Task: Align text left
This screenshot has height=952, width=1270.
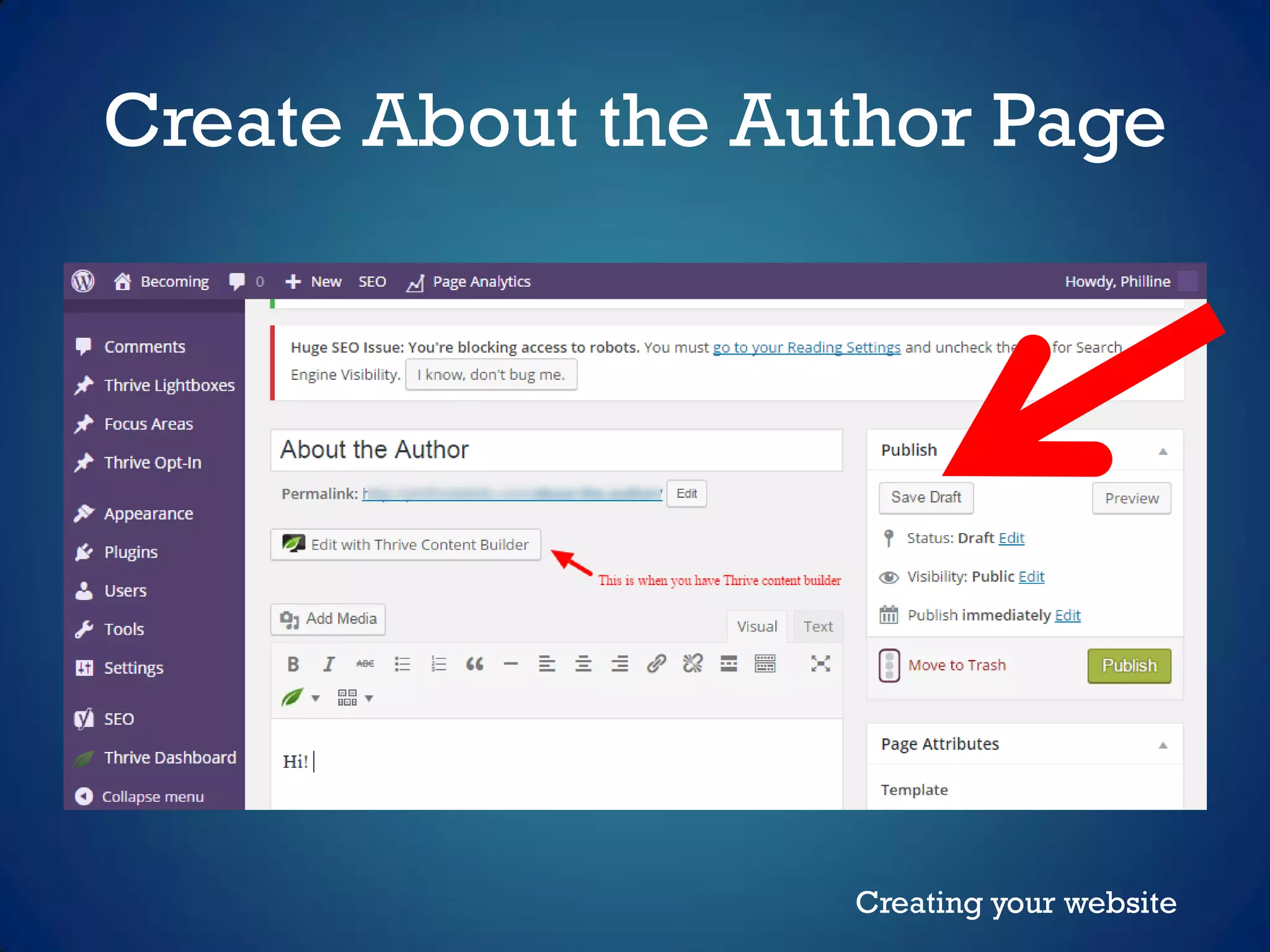Action: [x=547, y=664]
